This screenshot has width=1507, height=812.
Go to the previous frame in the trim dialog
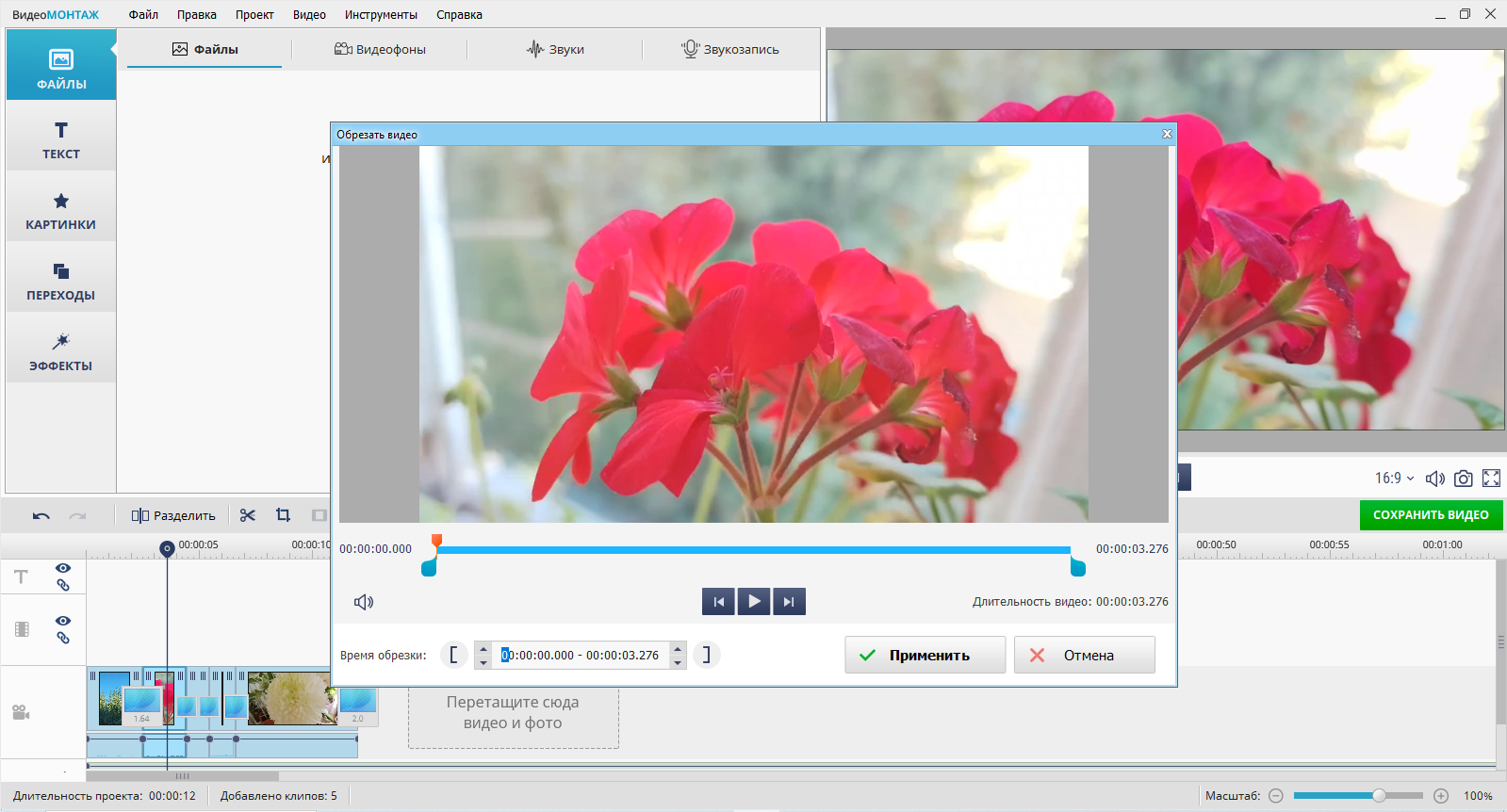pyautogui.click(x=718, y=601)
